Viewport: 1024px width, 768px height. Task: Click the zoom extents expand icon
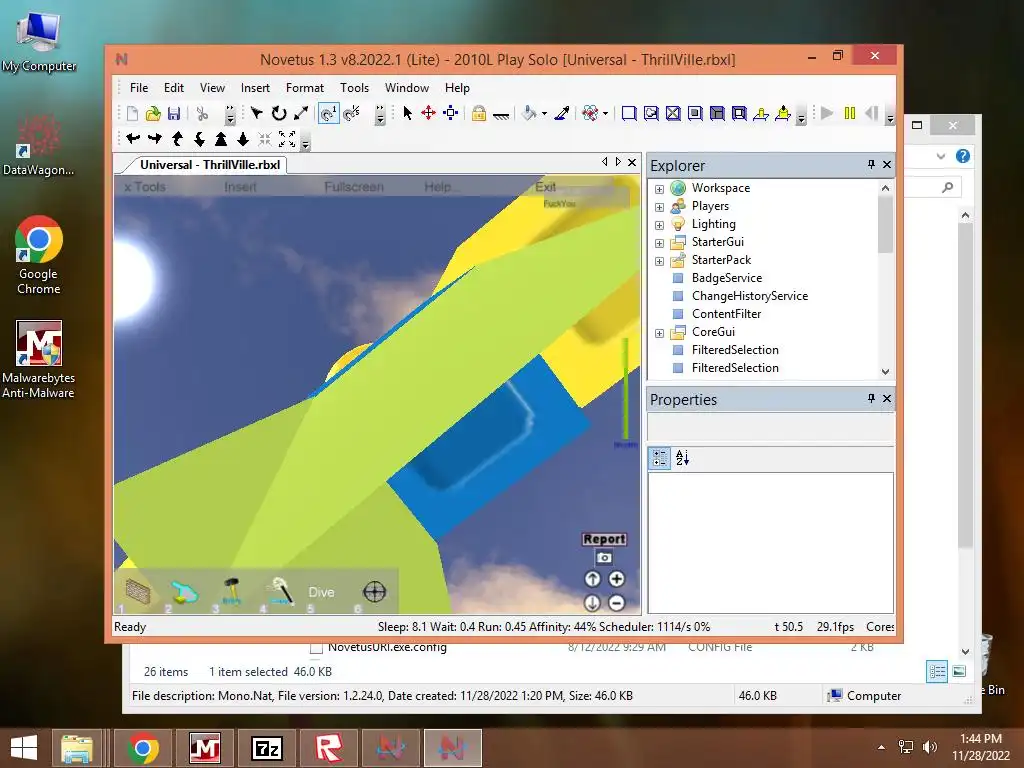(x=287, y=138)
